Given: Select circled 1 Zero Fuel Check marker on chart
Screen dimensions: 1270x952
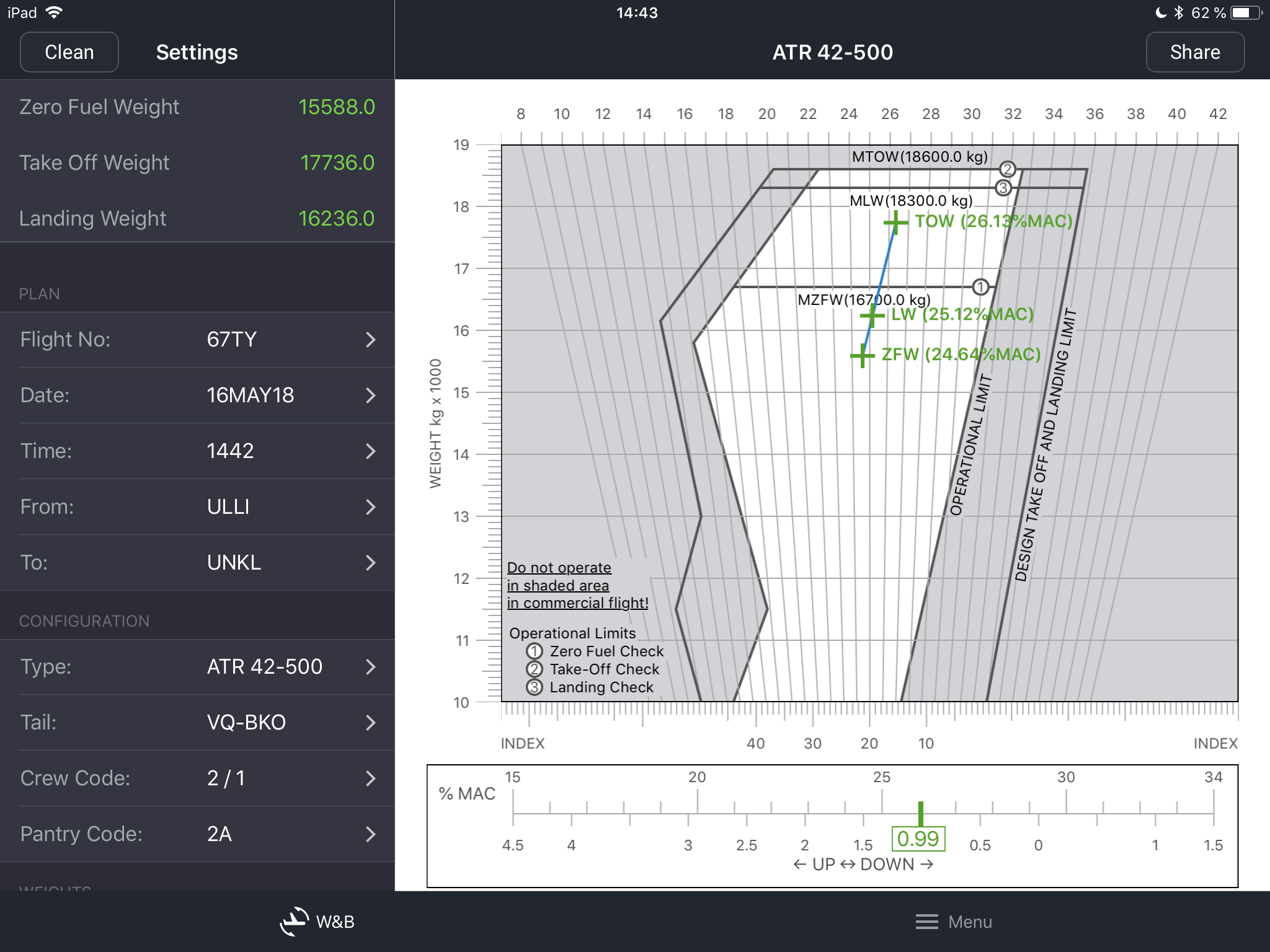Looking at the screenshot, I should pyautogui.click(x=980, y=287).
